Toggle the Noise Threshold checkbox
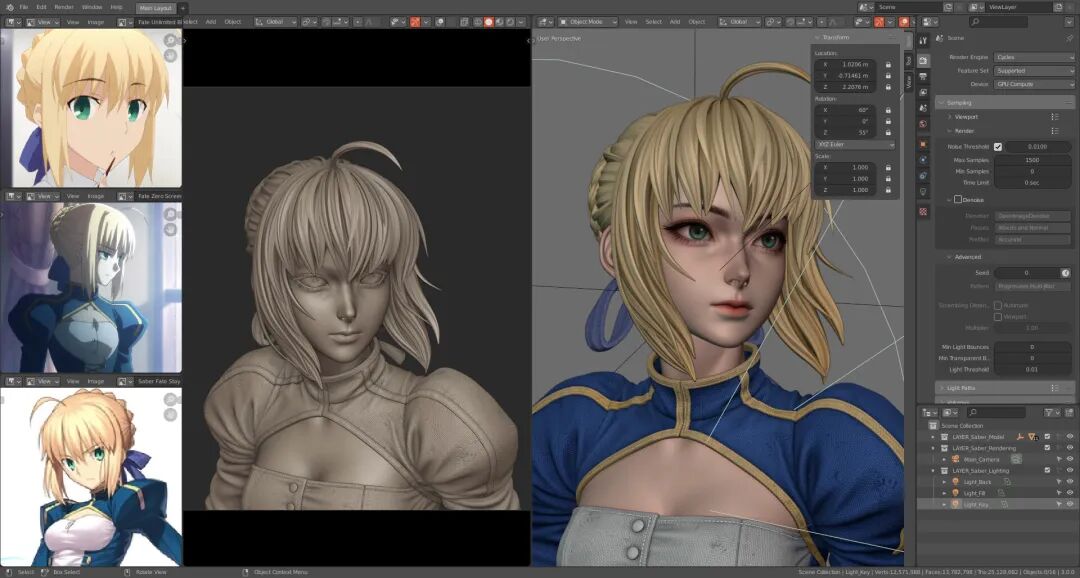 (x=998, y=147)
